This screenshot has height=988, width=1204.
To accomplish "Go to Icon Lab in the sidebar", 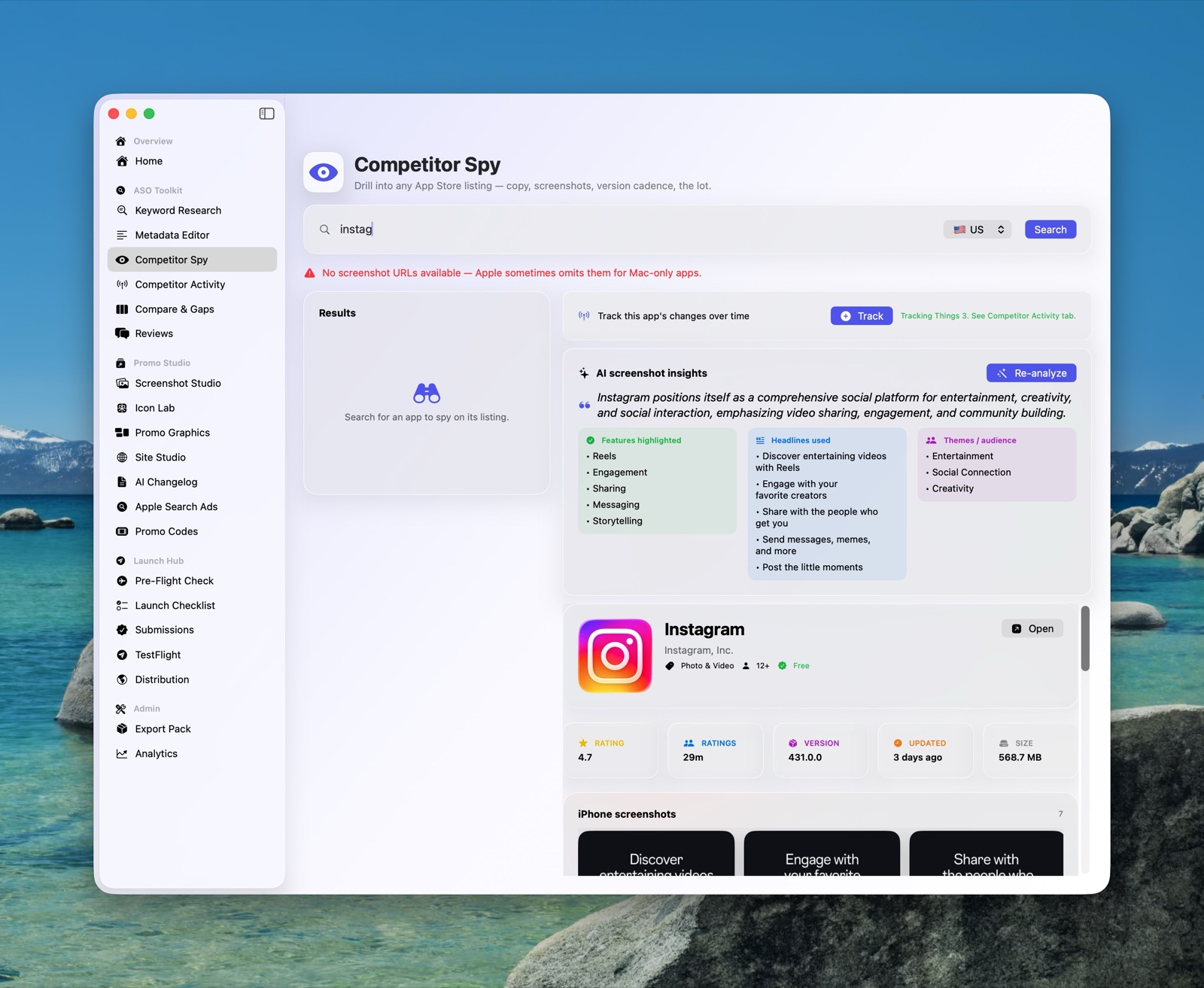I will pos(192,408).
